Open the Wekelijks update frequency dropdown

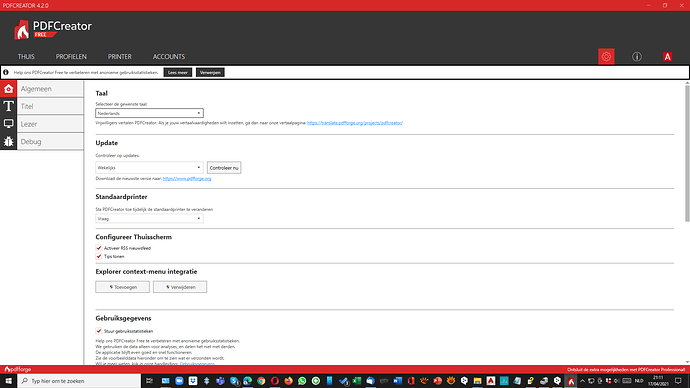[x=149, y=168]
